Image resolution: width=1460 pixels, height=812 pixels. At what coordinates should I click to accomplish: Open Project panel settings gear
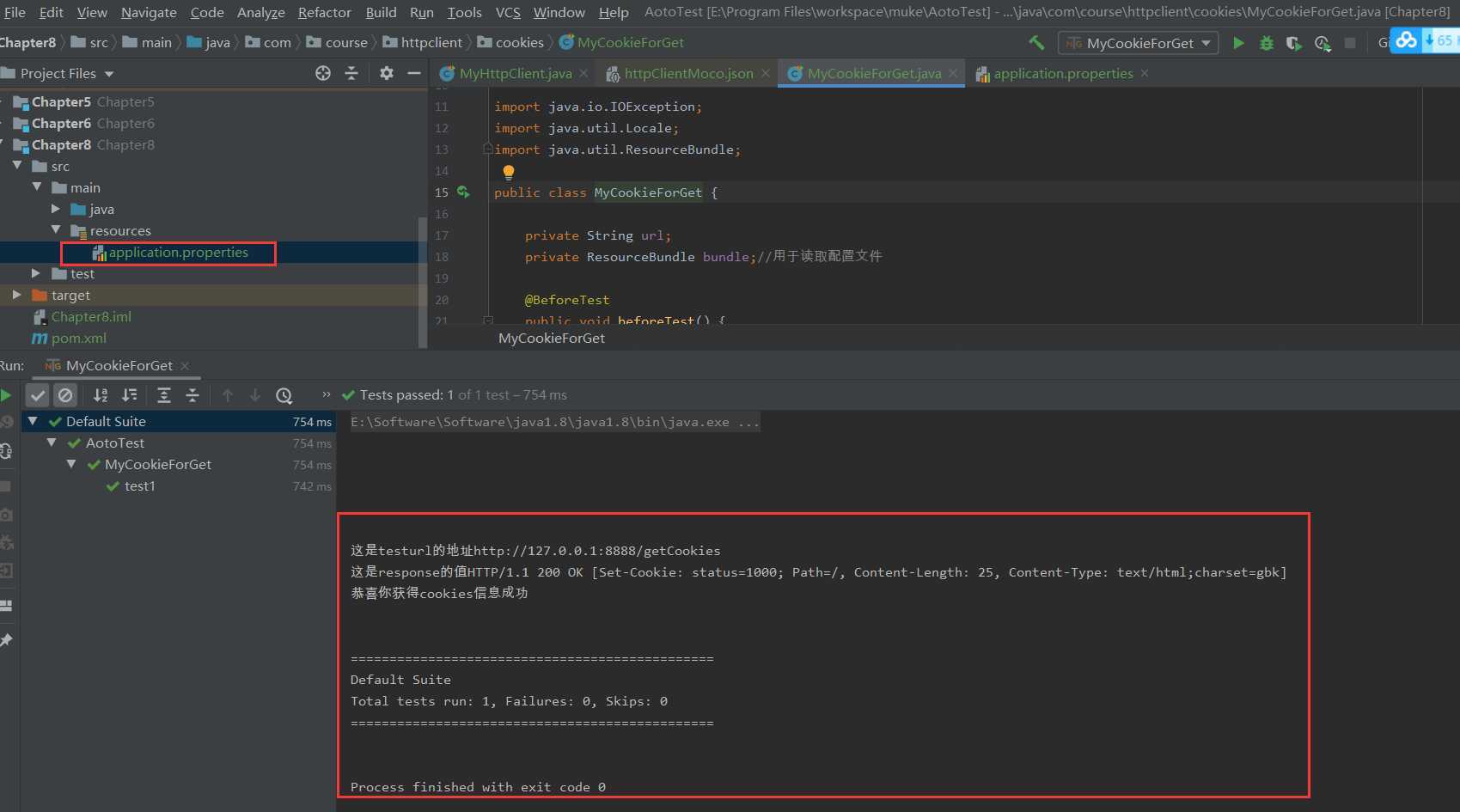[387, 74]
